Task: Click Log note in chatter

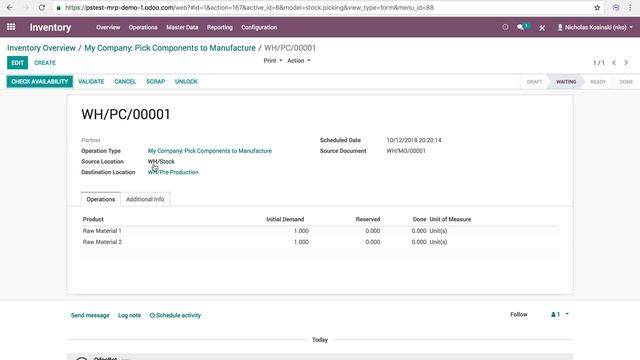Action: click(129, 315)
